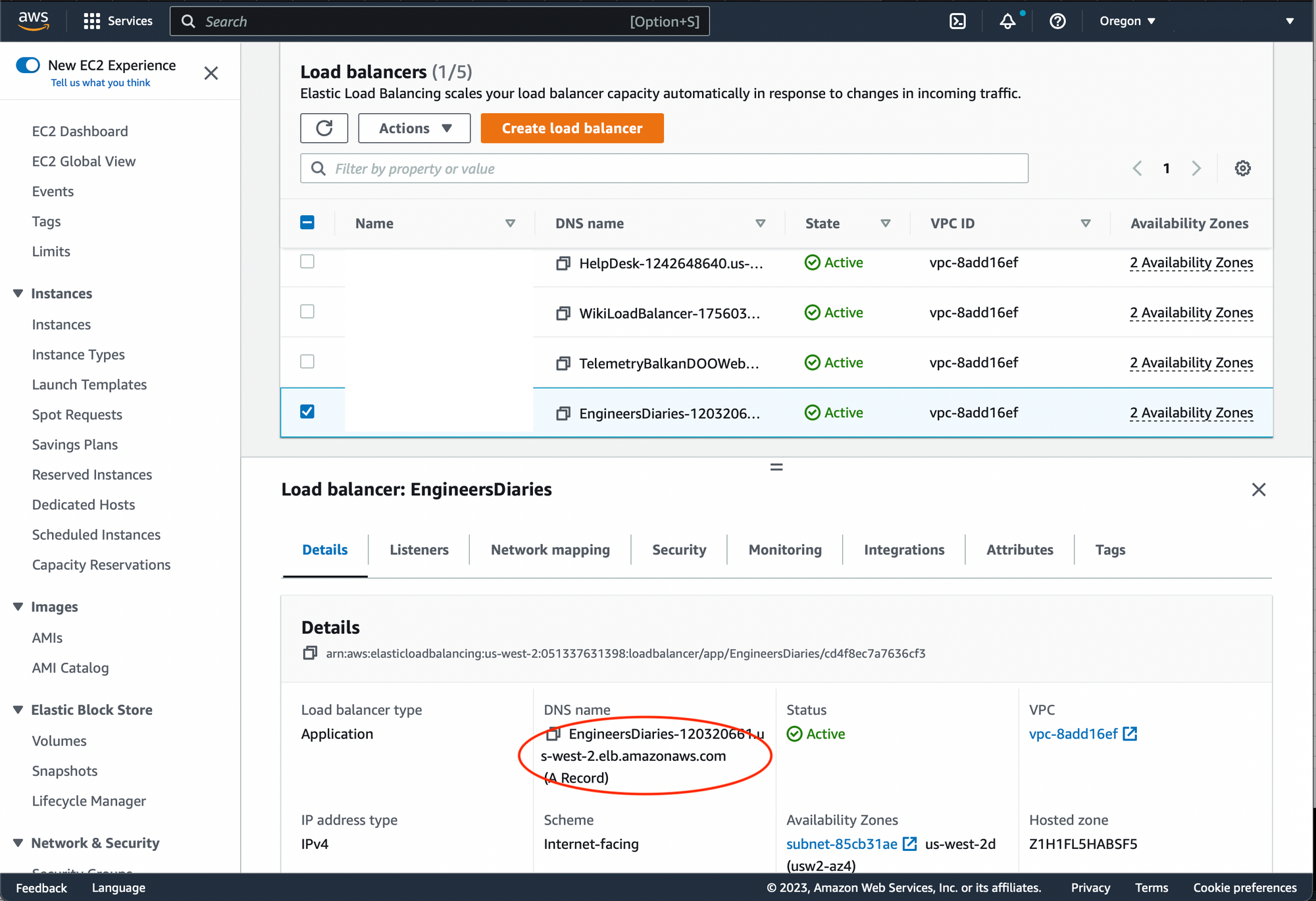Image resolution: width=1316 pixels, height=901 pixels.
Task: Open the Services grid menu
Action: 118,21
